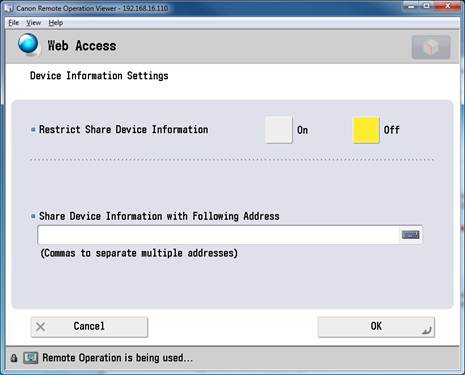Screen dimensions: 465x375
Task: Open the Help menu
Action: [56, 23]
